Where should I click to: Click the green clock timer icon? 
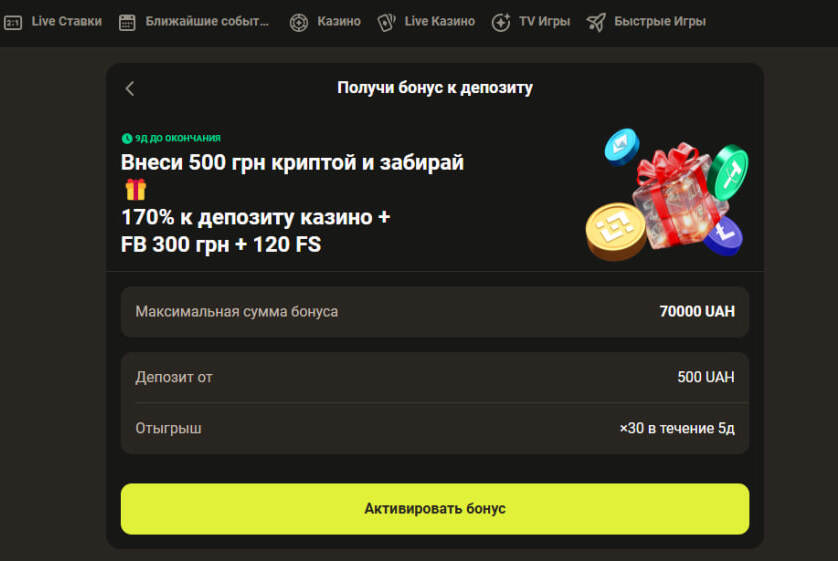coord(127,139)
